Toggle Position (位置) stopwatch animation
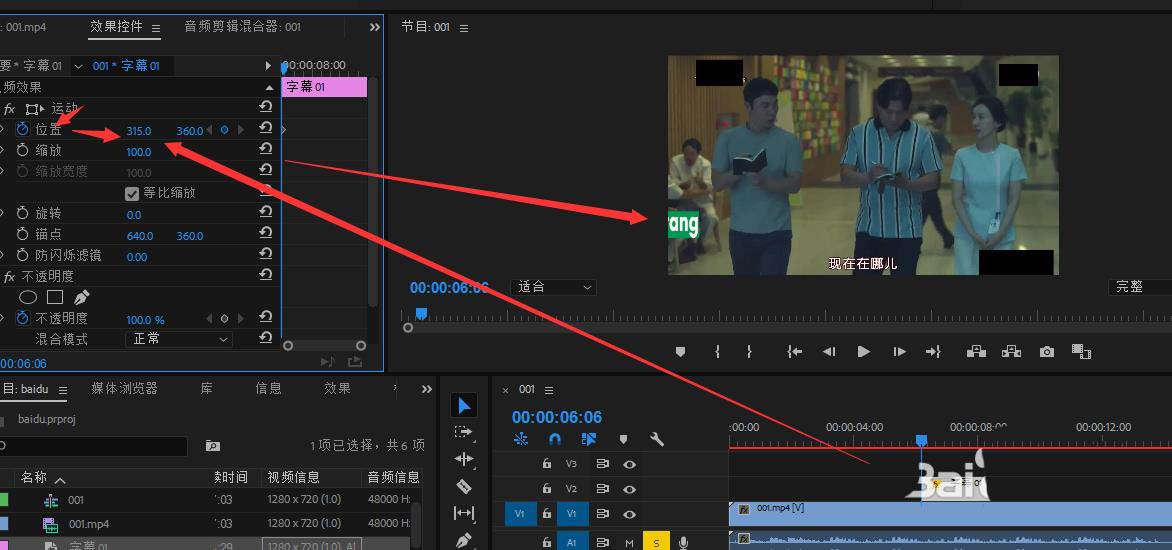 [x=22, y=129]
